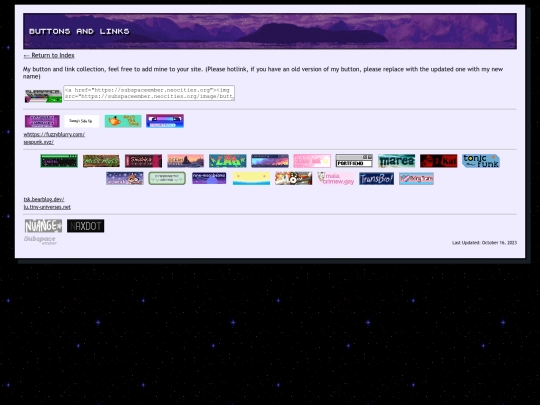Viewport: 540px width, 405px height.
Task: Click the Last Updated October 16, 2023 text
Action: pos(484,243)
